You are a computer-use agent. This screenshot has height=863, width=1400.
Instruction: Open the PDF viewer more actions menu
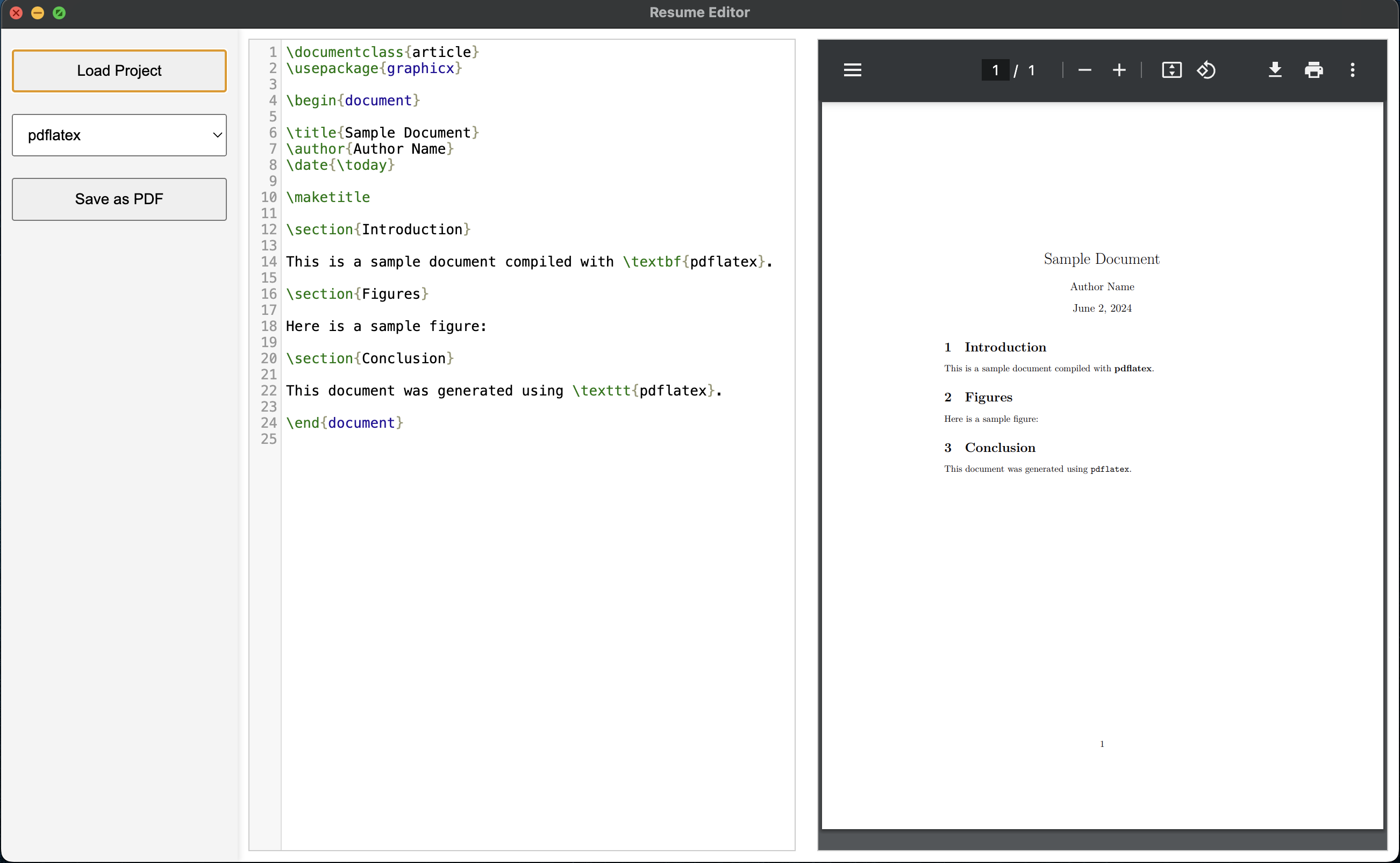pos(1352,70)
